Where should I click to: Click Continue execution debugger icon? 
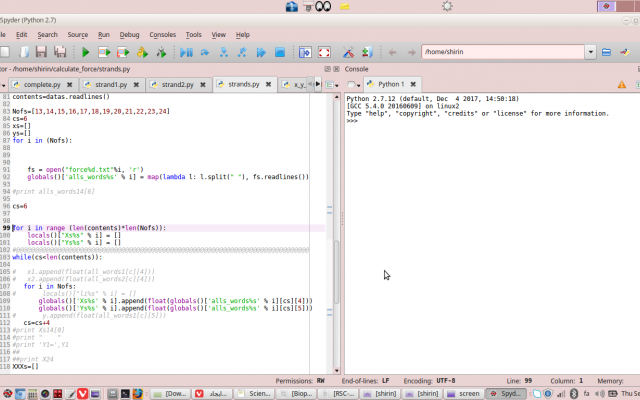pyautogui.click(x=261, y=52)
